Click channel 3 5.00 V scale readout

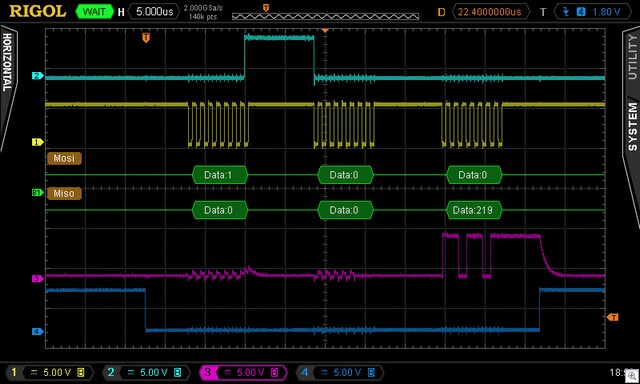click(x=251, y=373)
